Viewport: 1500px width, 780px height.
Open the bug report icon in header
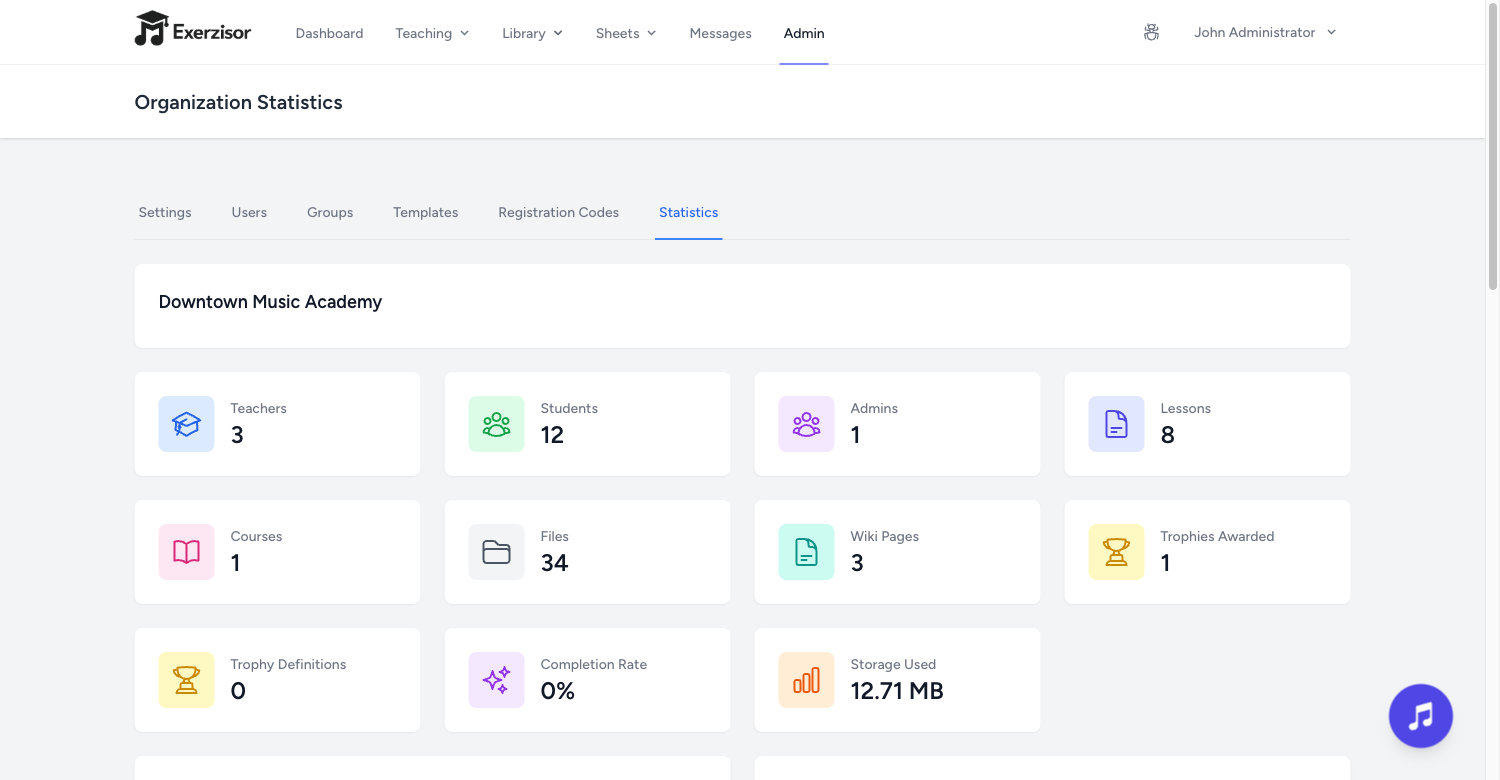pos(1151,33)
